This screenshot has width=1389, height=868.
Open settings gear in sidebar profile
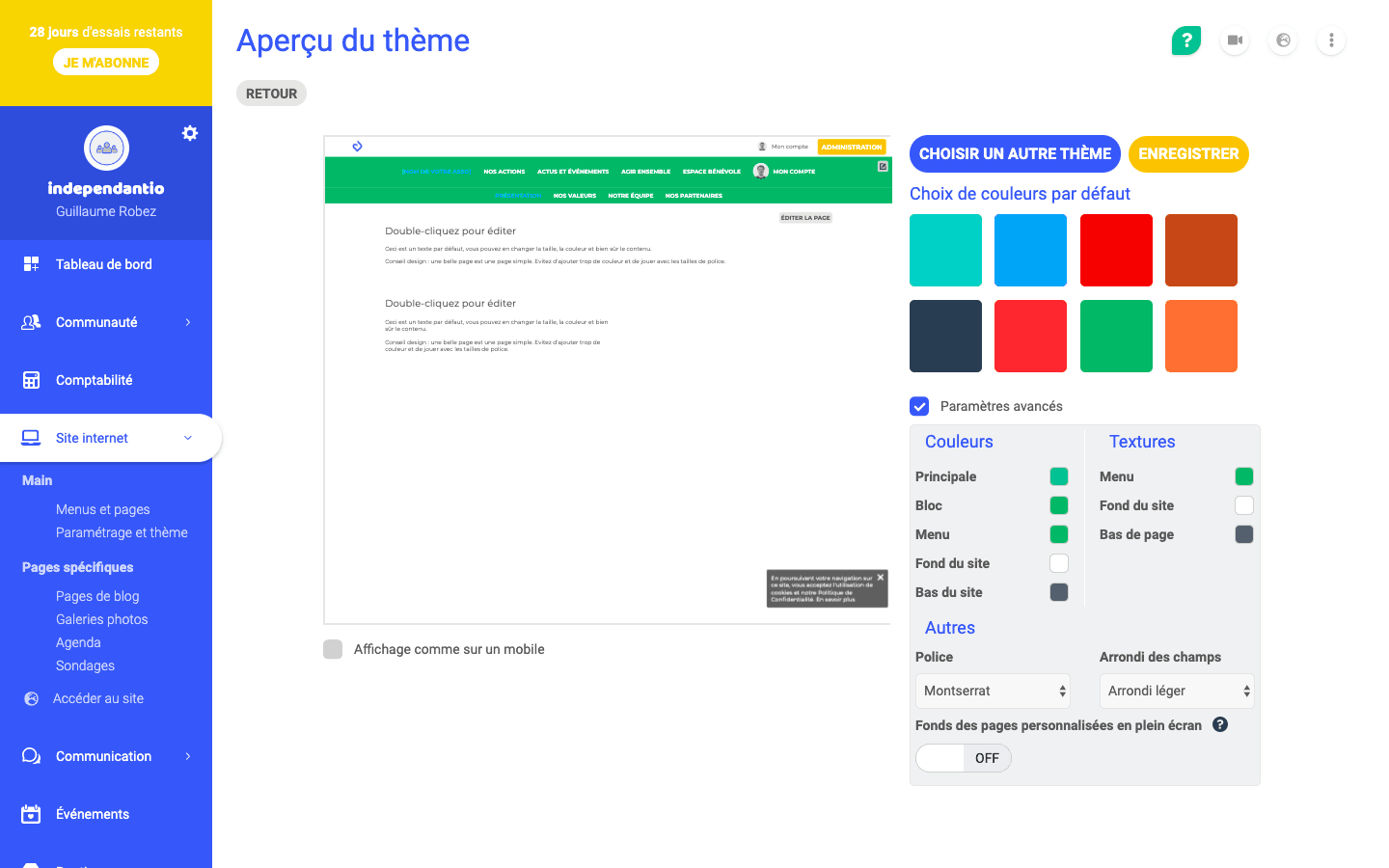[x=190, y=133]
